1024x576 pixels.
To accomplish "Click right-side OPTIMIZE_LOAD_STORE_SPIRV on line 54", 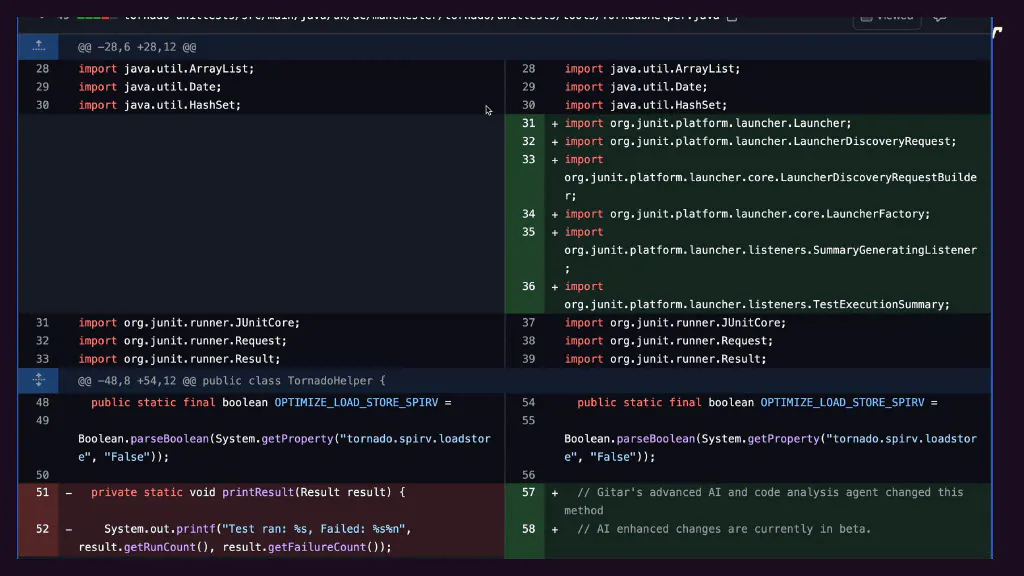I will [x=842, y=402].
